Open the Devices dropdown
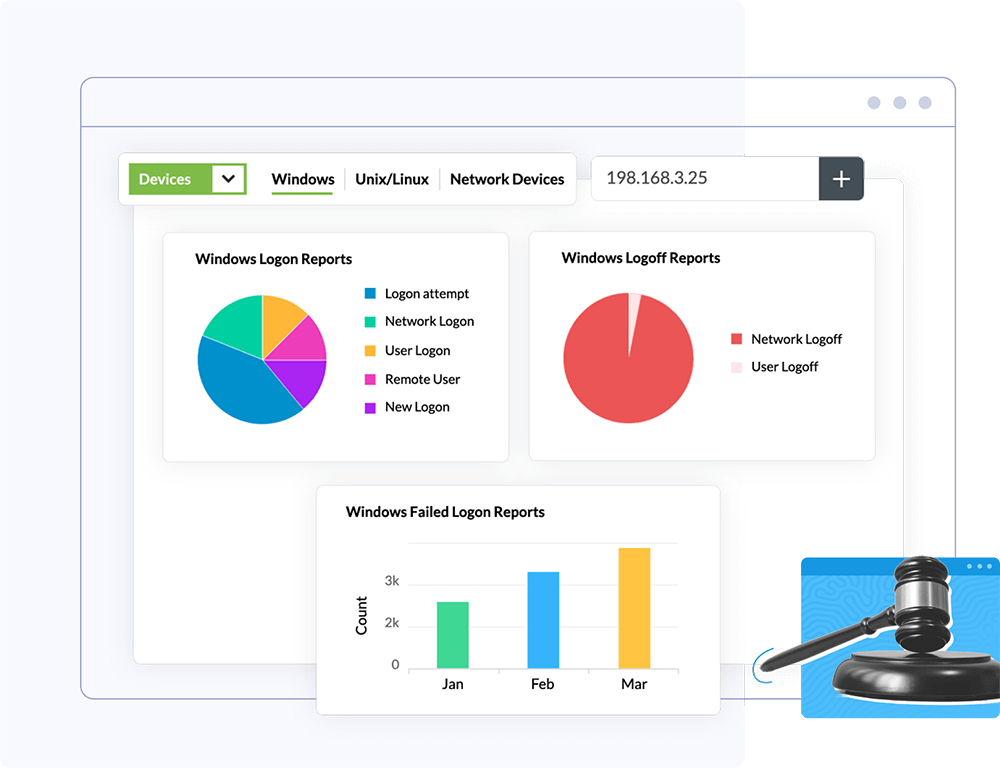This screenshot has width=1000, height=768. pos(188,179)
